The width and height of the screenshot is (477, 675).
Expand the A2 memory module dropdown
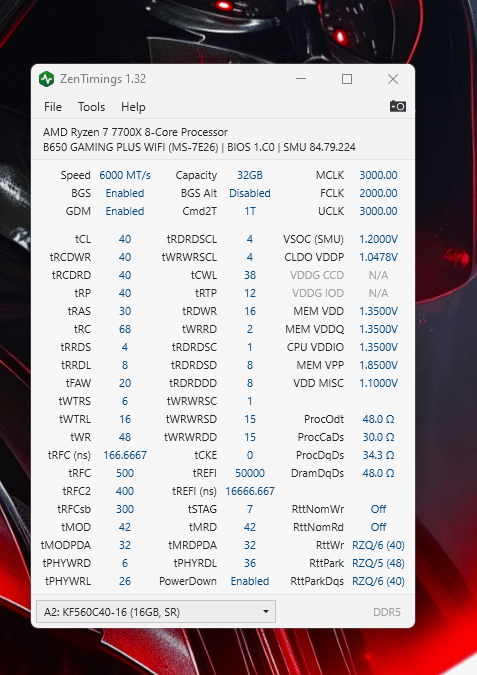pos(156,612)
